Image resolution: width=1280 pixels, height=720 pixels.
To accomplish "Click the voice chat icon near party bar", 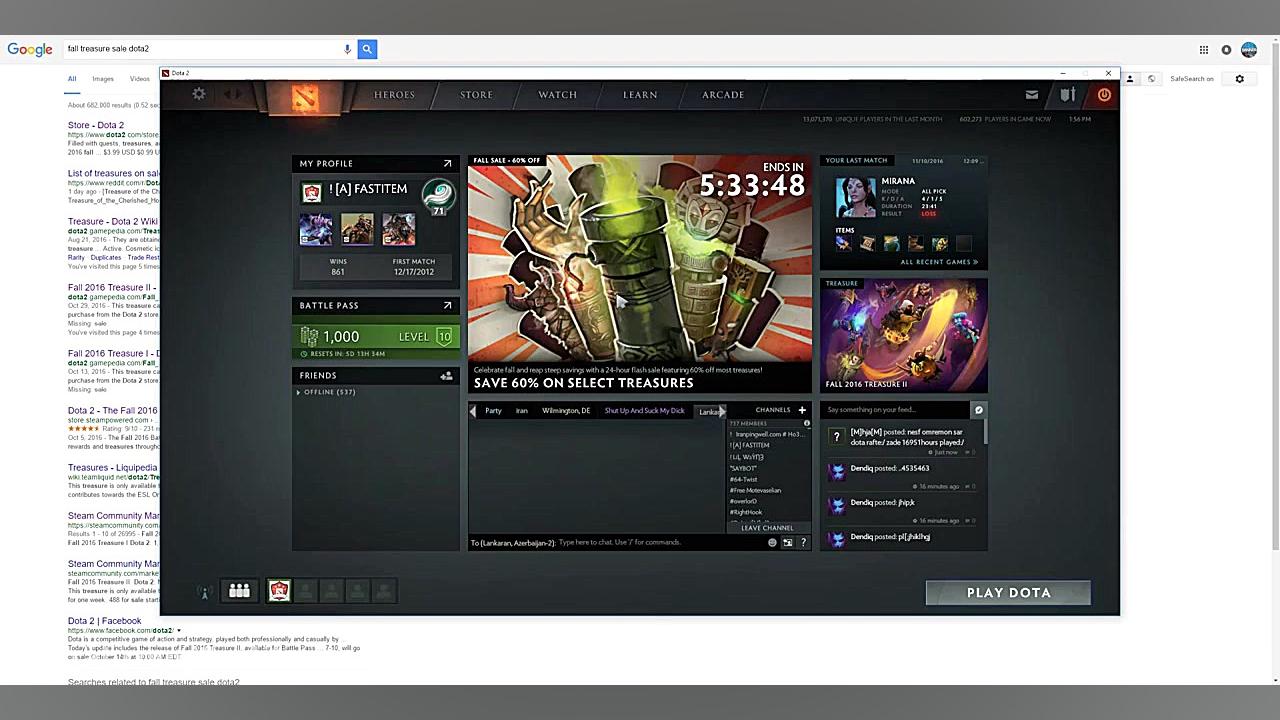I will click(x=205, y=592).
